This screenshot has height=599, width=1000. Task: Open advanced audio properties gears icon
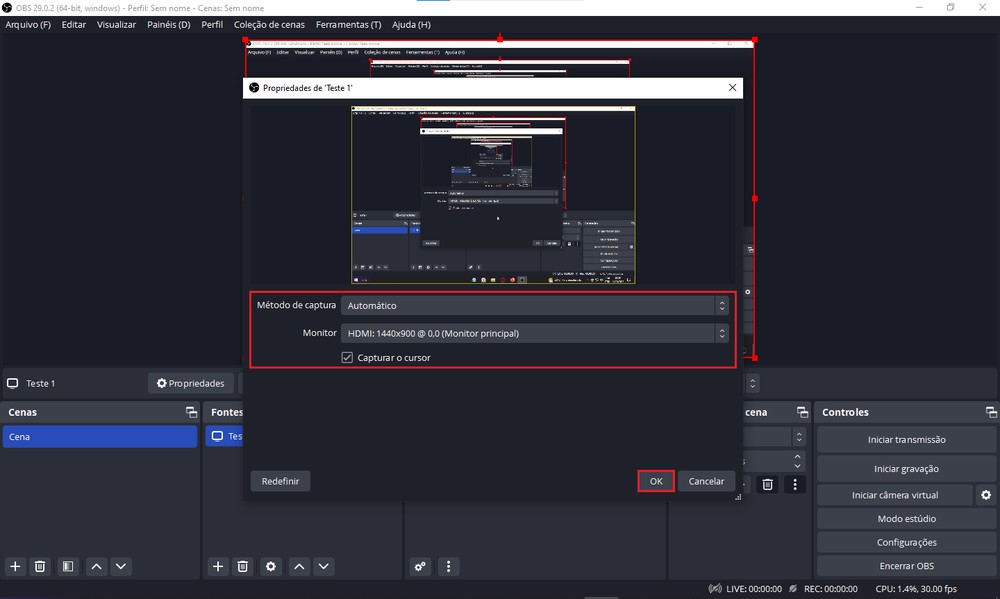[420, 566]
